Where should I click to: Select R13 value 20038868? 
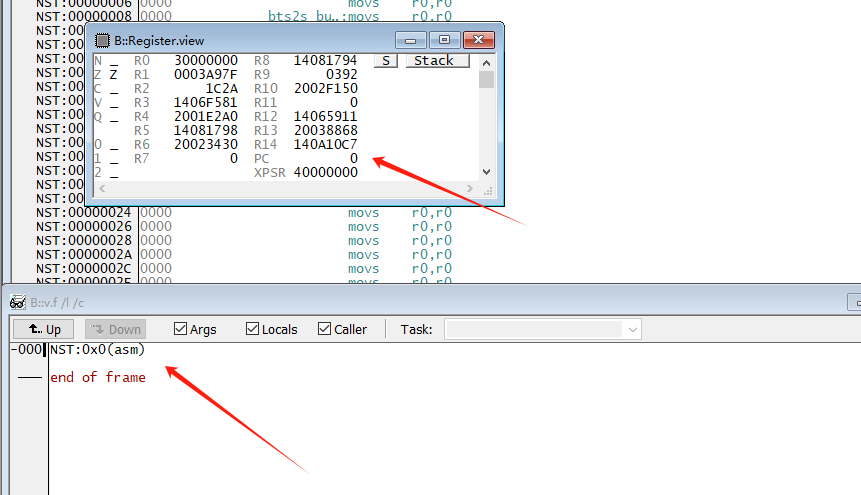coord(326,130)
